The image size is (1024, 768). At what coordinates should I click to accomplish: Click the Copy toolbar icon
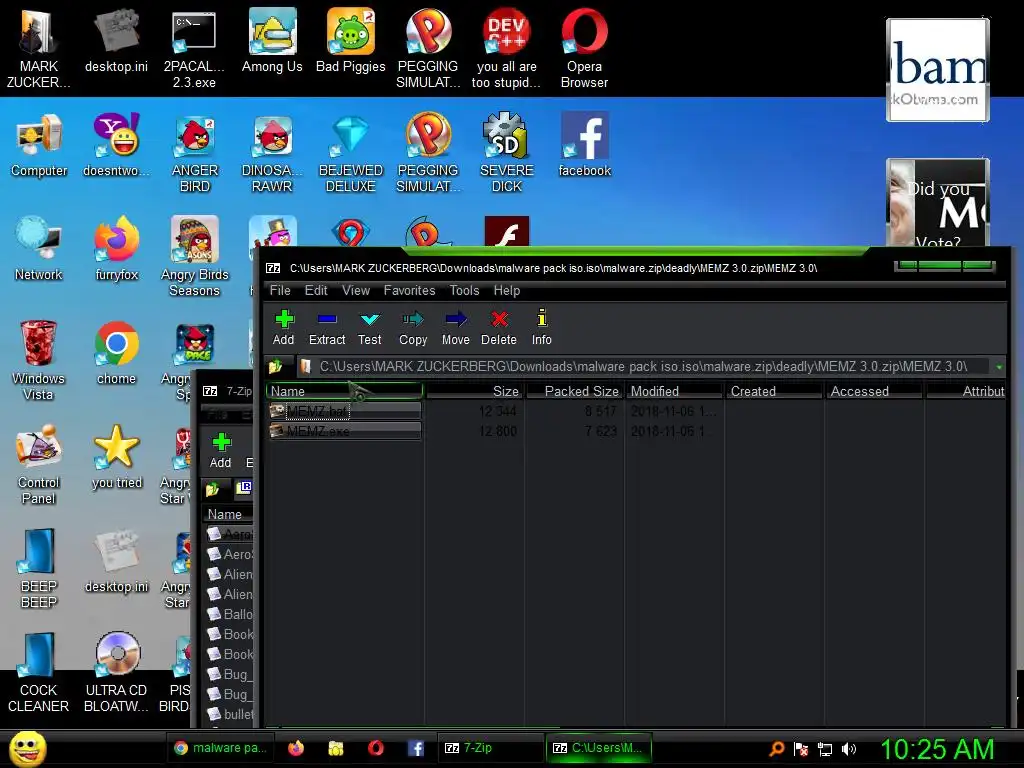coord(413,327)
